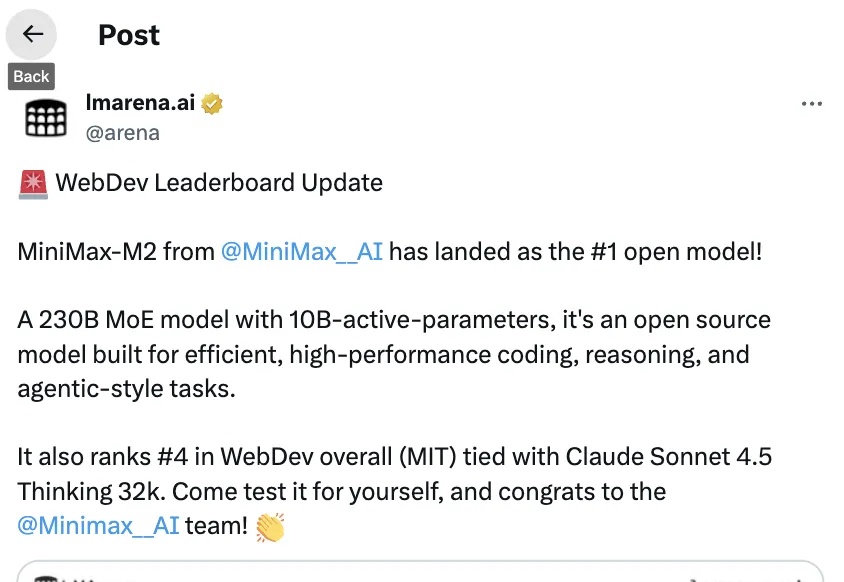Image resolution: width=844 pixels, height=582 pixels.
Task: Click the @arena handle
Action: [x=123, y=132]
